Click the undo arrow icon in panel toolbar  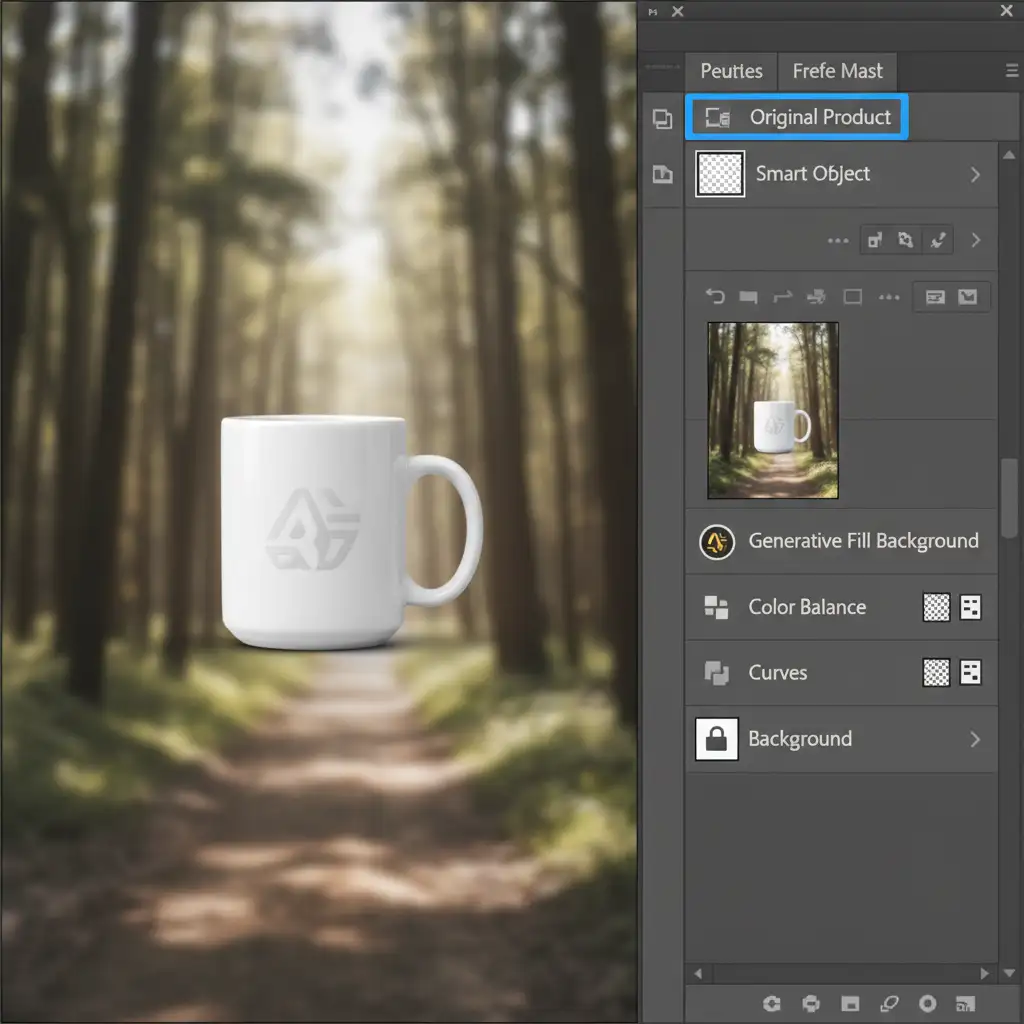pyautogui.click(x=715, y=297)
